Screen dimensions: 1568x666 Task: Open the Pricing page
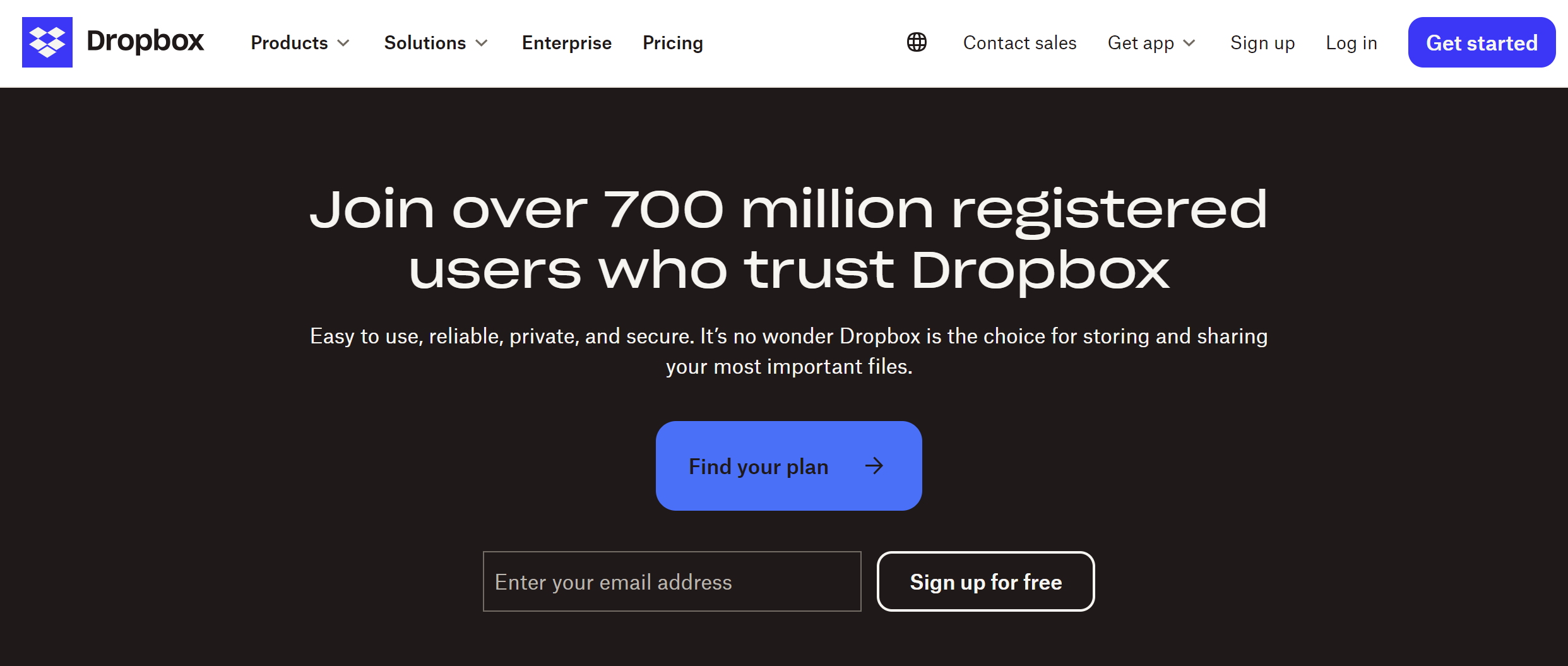pos(672,43)
